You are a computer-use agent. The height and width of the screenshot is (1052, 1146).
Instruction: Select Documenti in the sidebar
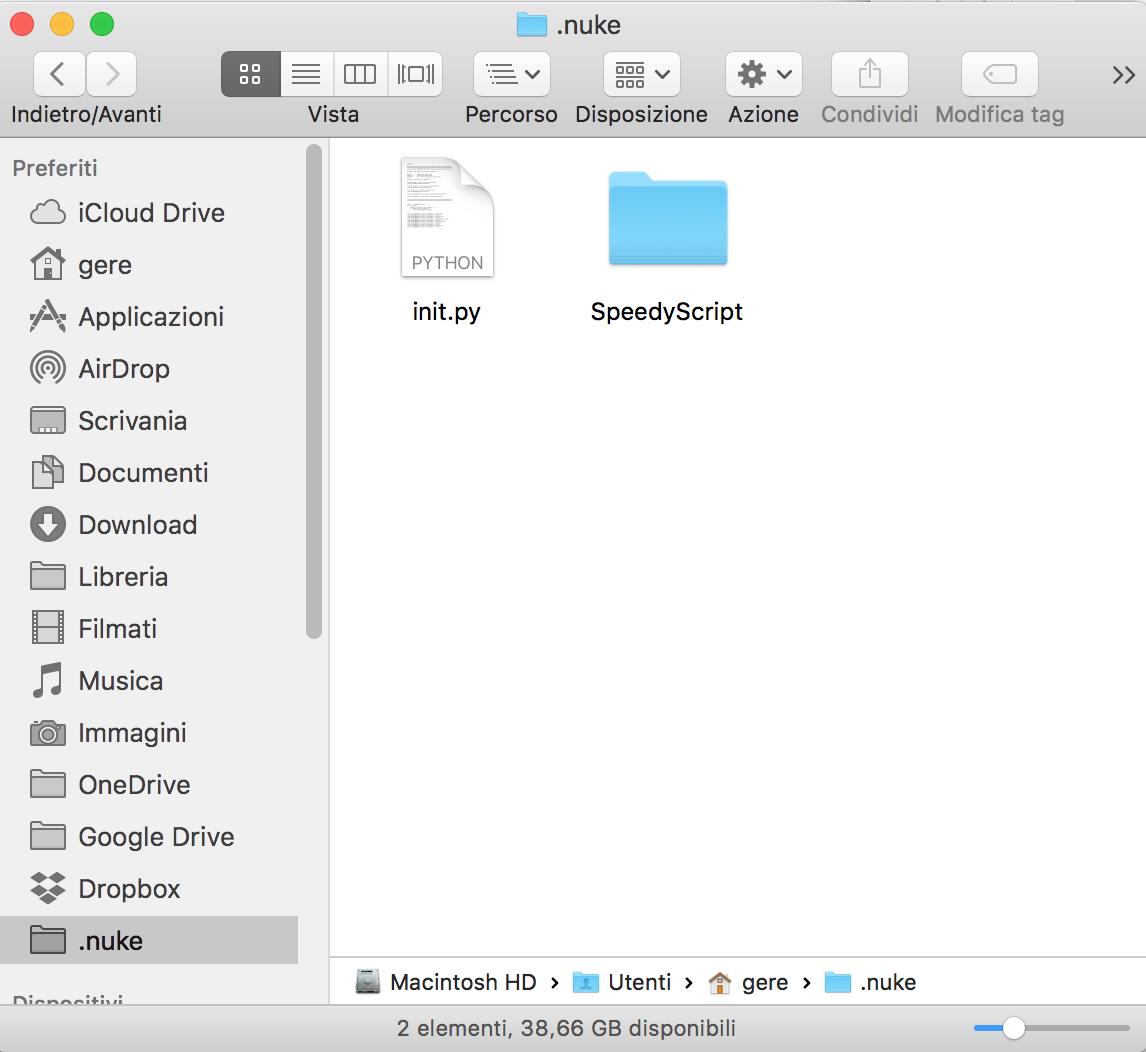coord(143,473)
